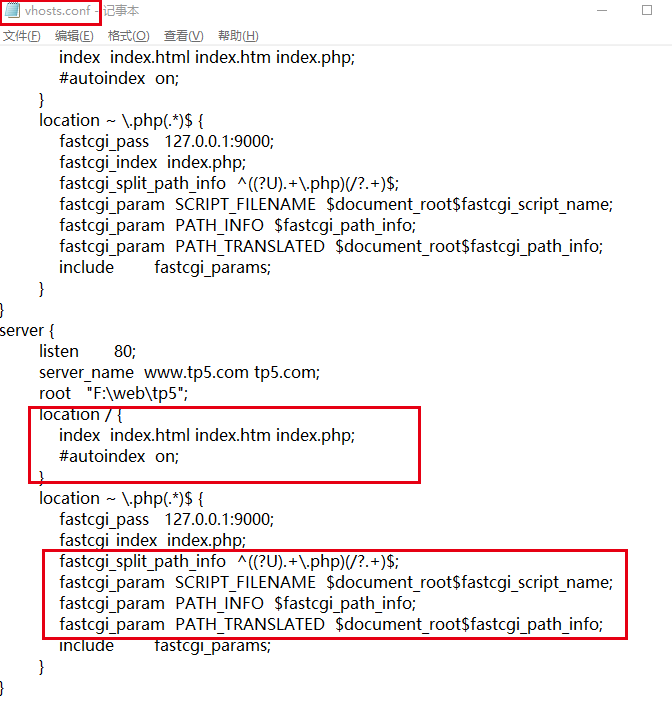This screenshot has height=704, width=672.
Task: Minimize the Notepad window
Action: (x=602, y=10)
